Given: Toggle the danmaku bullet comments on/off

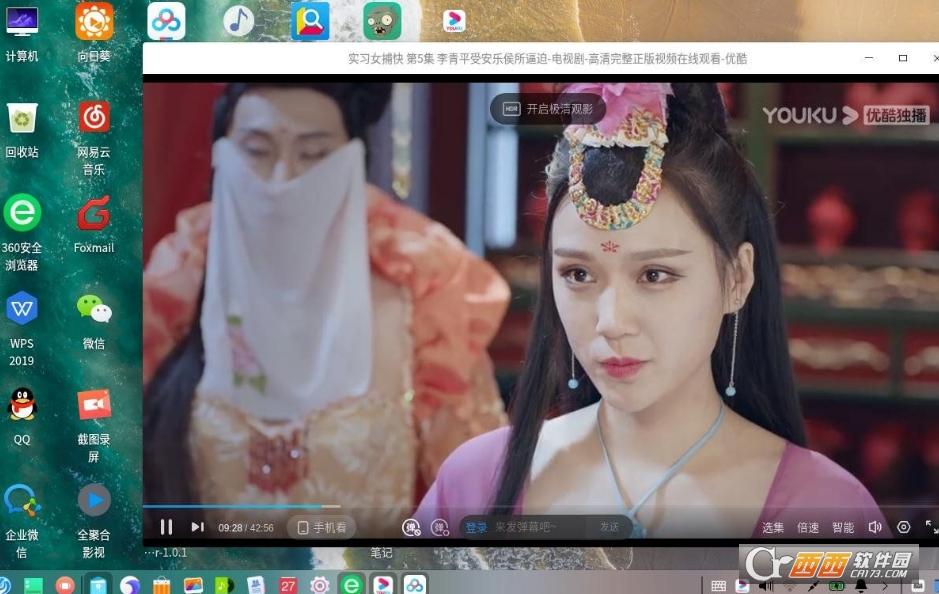Looking at the screenshot, I should pyautogui.click(x=411, y=528).
